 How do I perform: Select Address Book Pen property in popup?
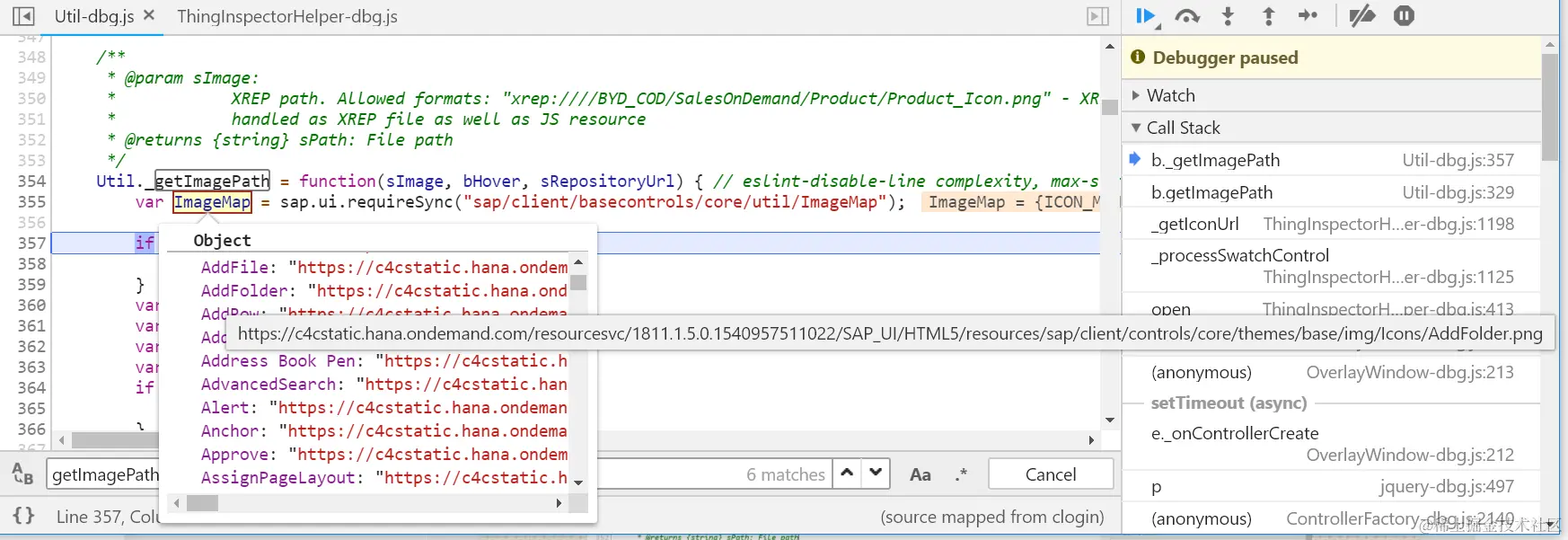(x=384, y=360)
